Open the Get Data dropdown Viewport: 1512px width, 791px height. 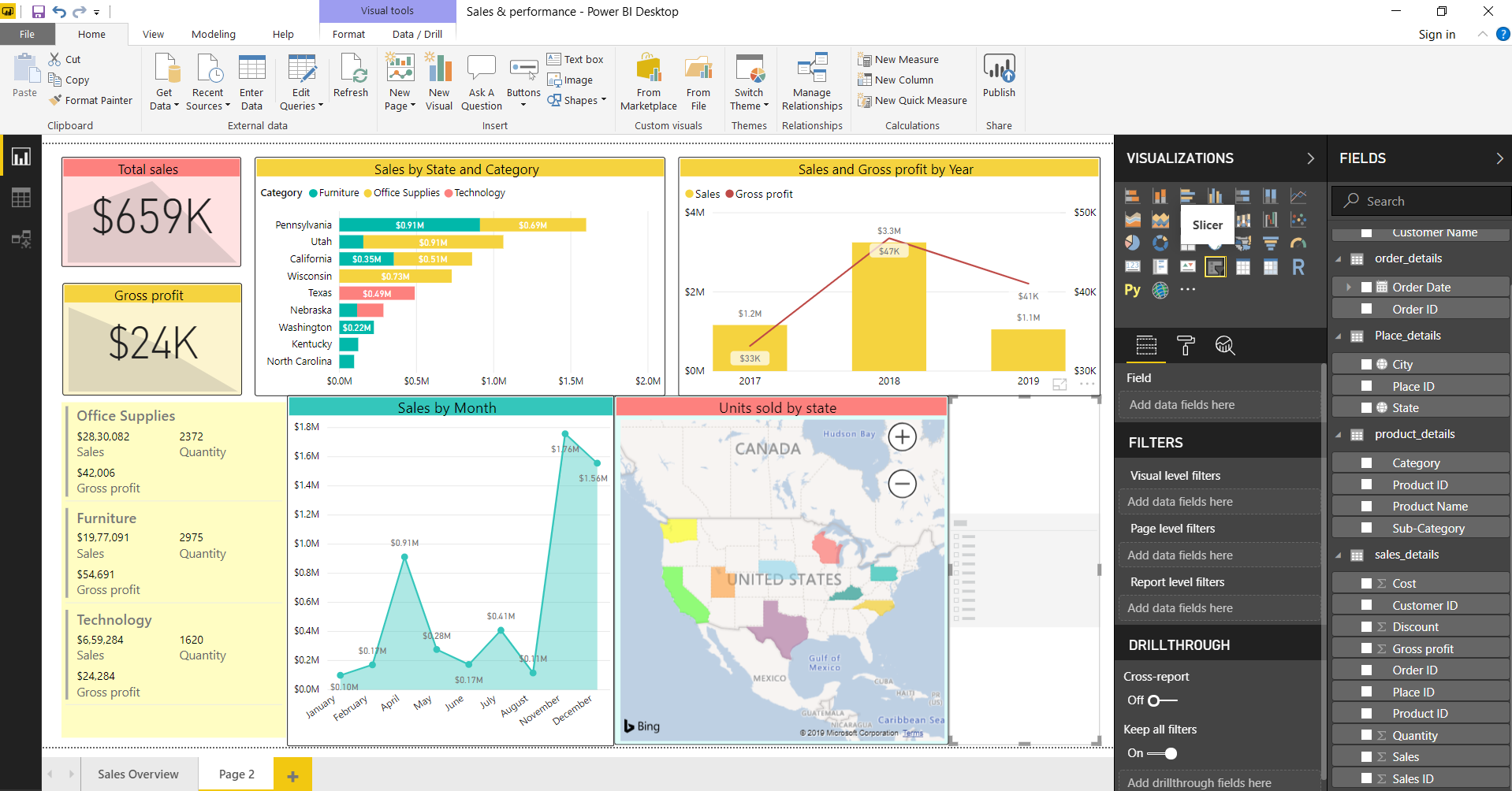point(164,99)
